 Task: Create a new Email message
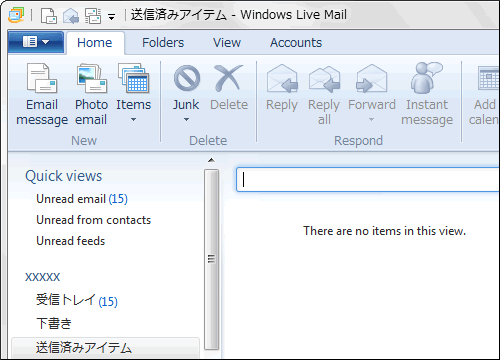pyautogui.click(x=42, y=95)
